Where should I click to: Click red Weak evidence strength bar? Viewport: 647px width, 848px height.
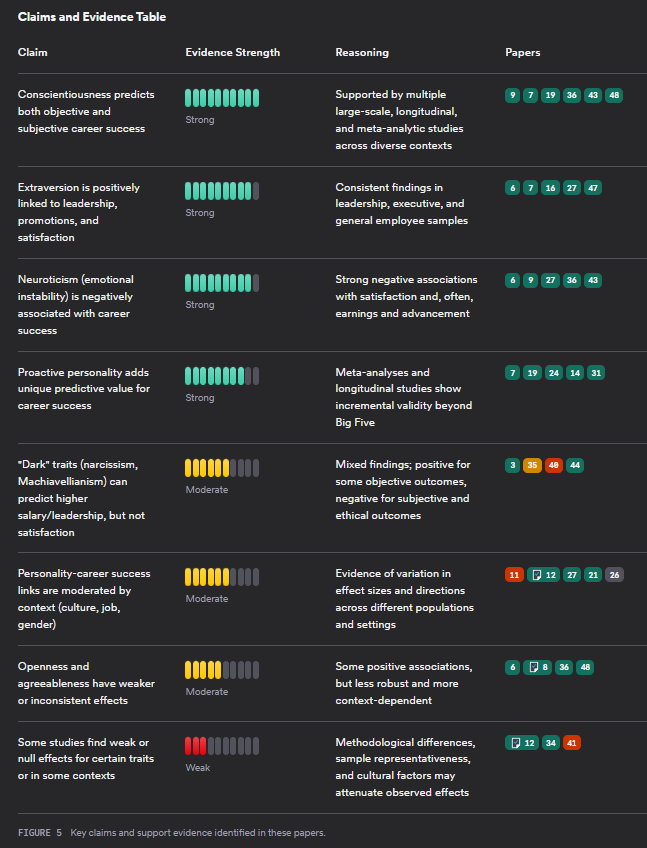pos(195,745)
